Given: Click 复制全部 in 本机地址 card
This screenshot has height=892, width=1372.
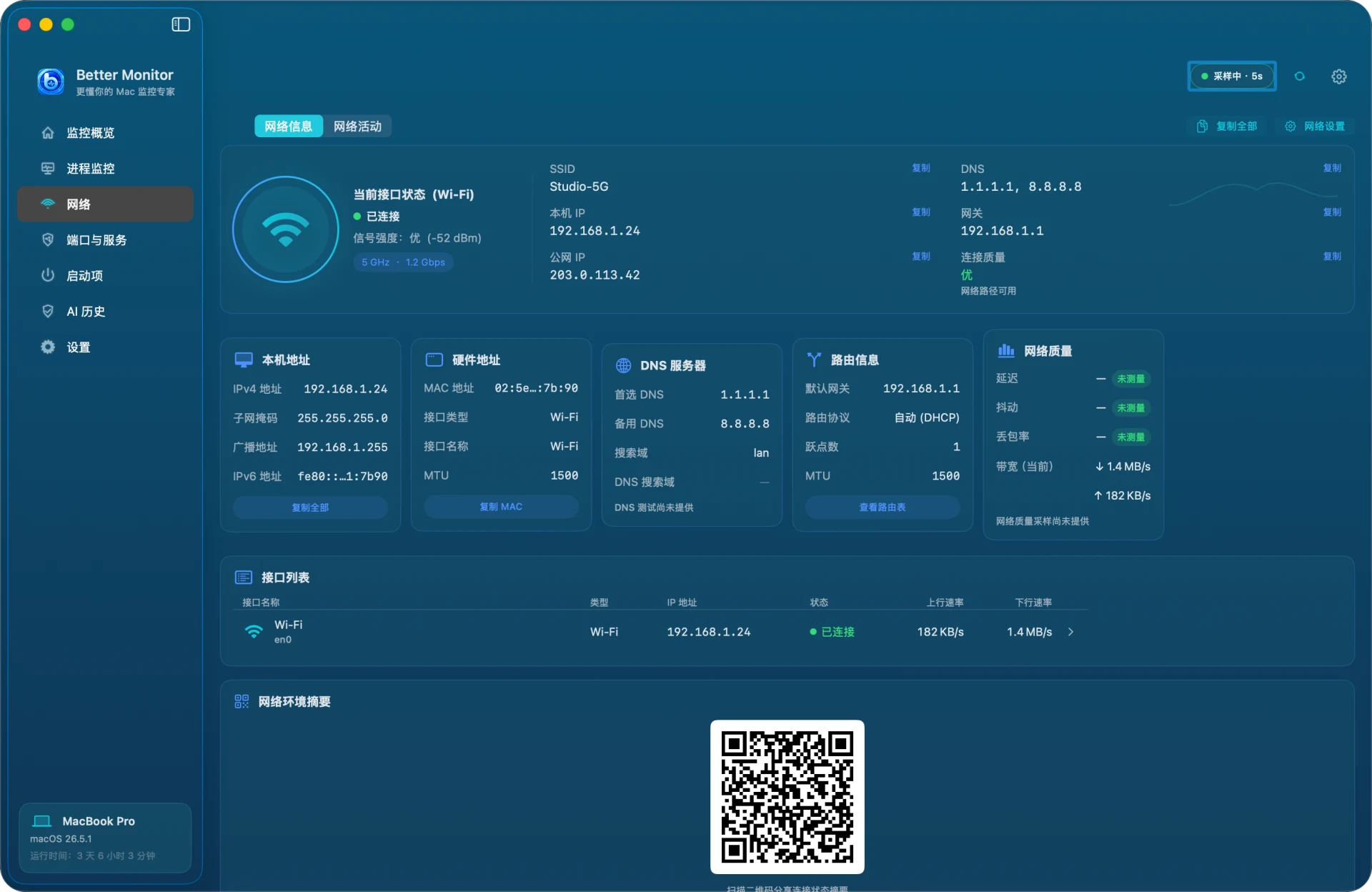Looking at the screenshot, I should (310, 507).
